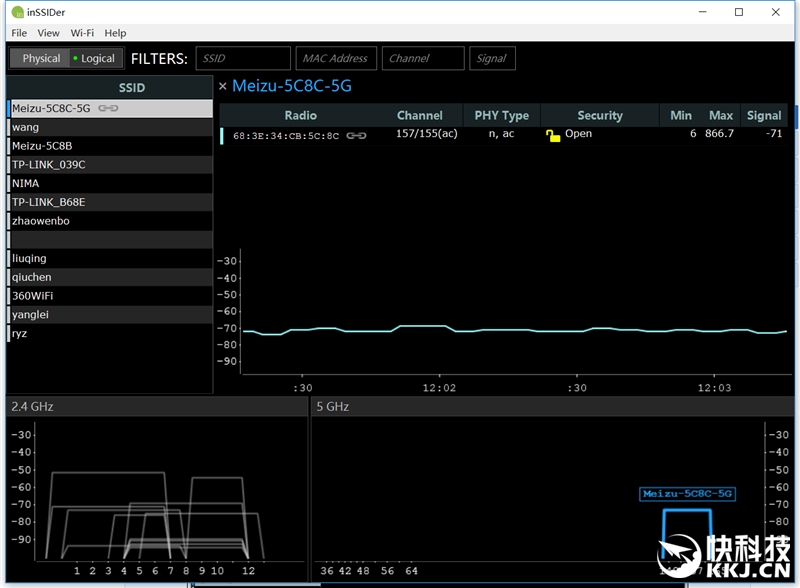Click the Signal filter field

(492, 58)
